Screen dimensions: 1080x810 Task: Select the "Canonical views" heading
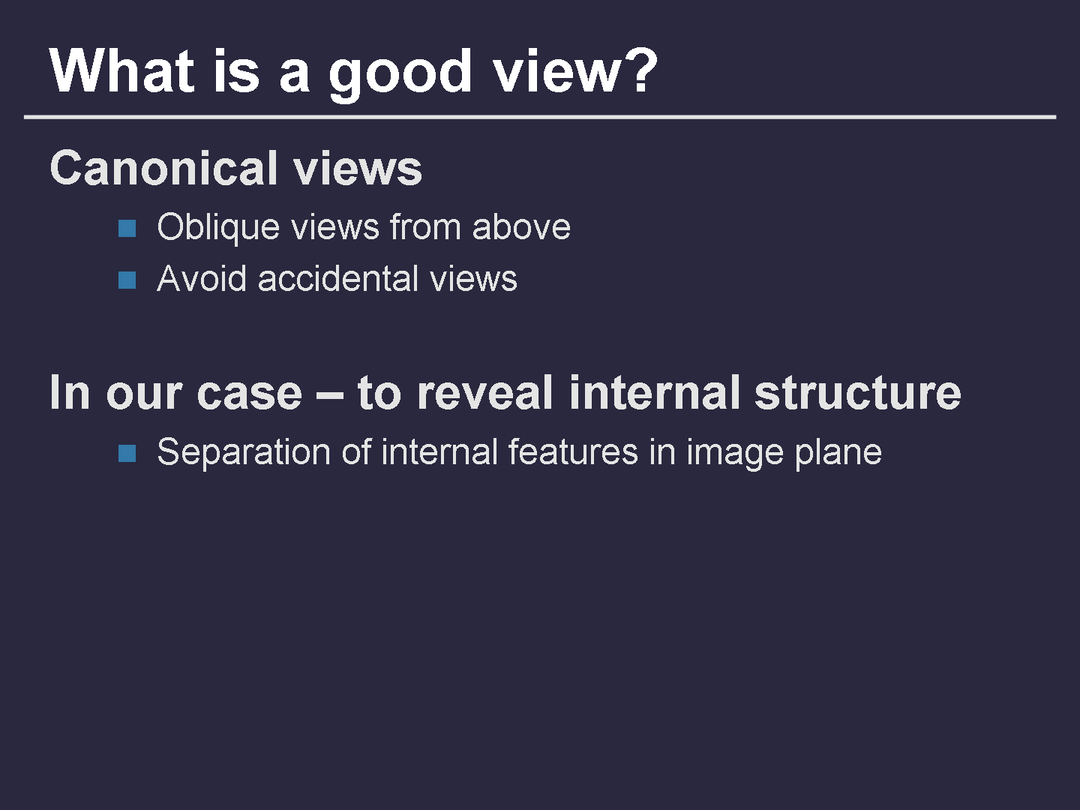click(236, 168)
